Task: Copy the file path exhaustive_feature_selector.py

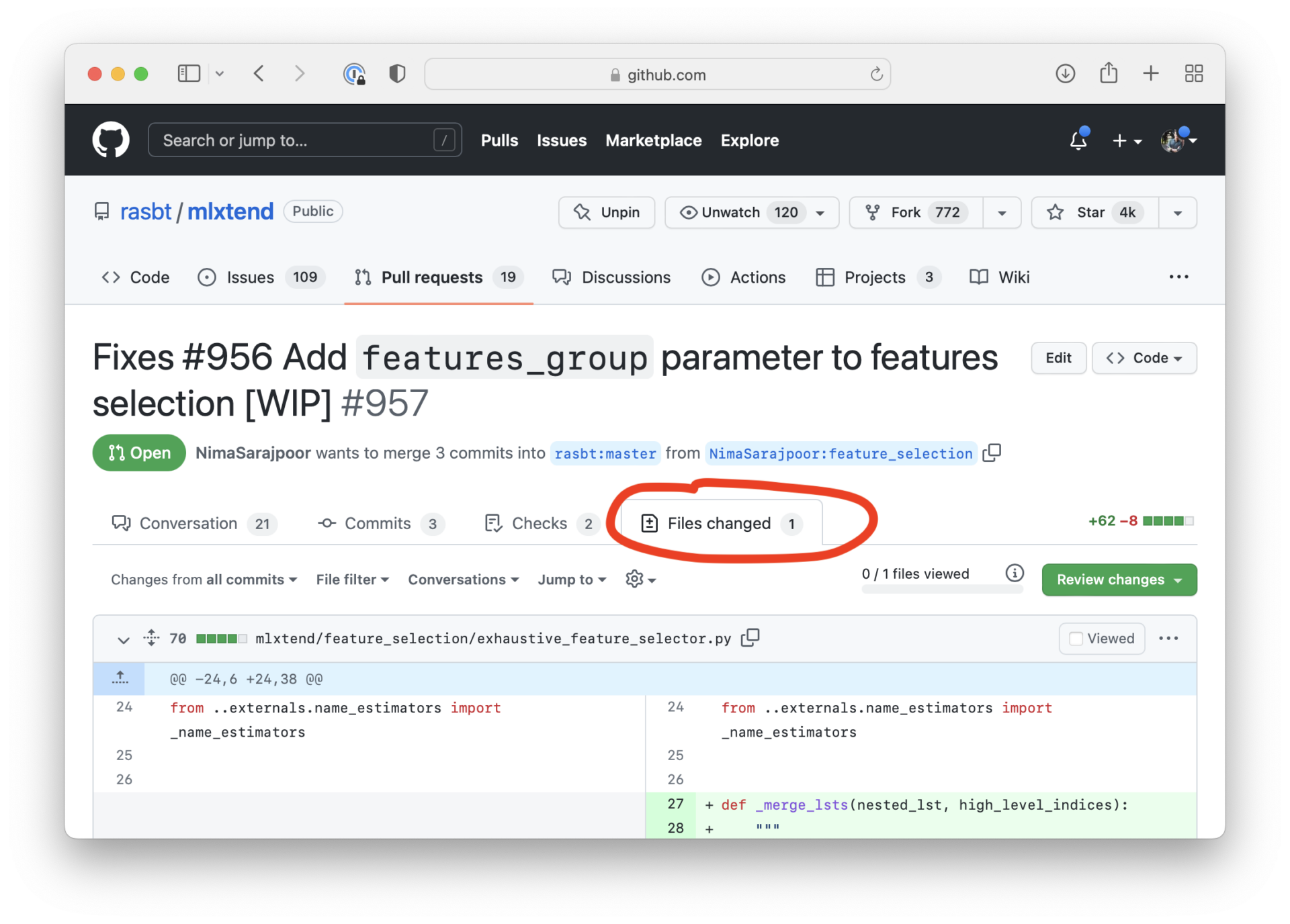Action: tap(750, 638)
